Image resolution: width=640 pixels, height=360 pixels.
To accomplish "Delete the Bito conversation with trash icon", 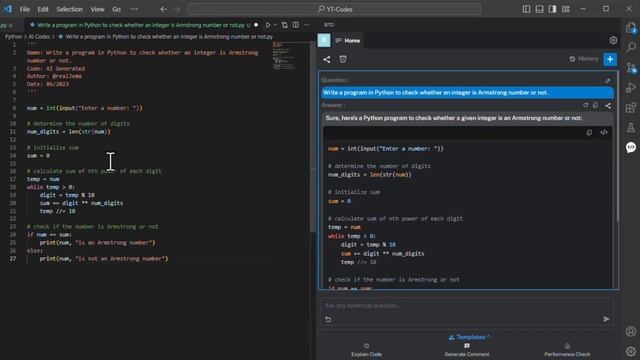I will (x=343, y=60).
